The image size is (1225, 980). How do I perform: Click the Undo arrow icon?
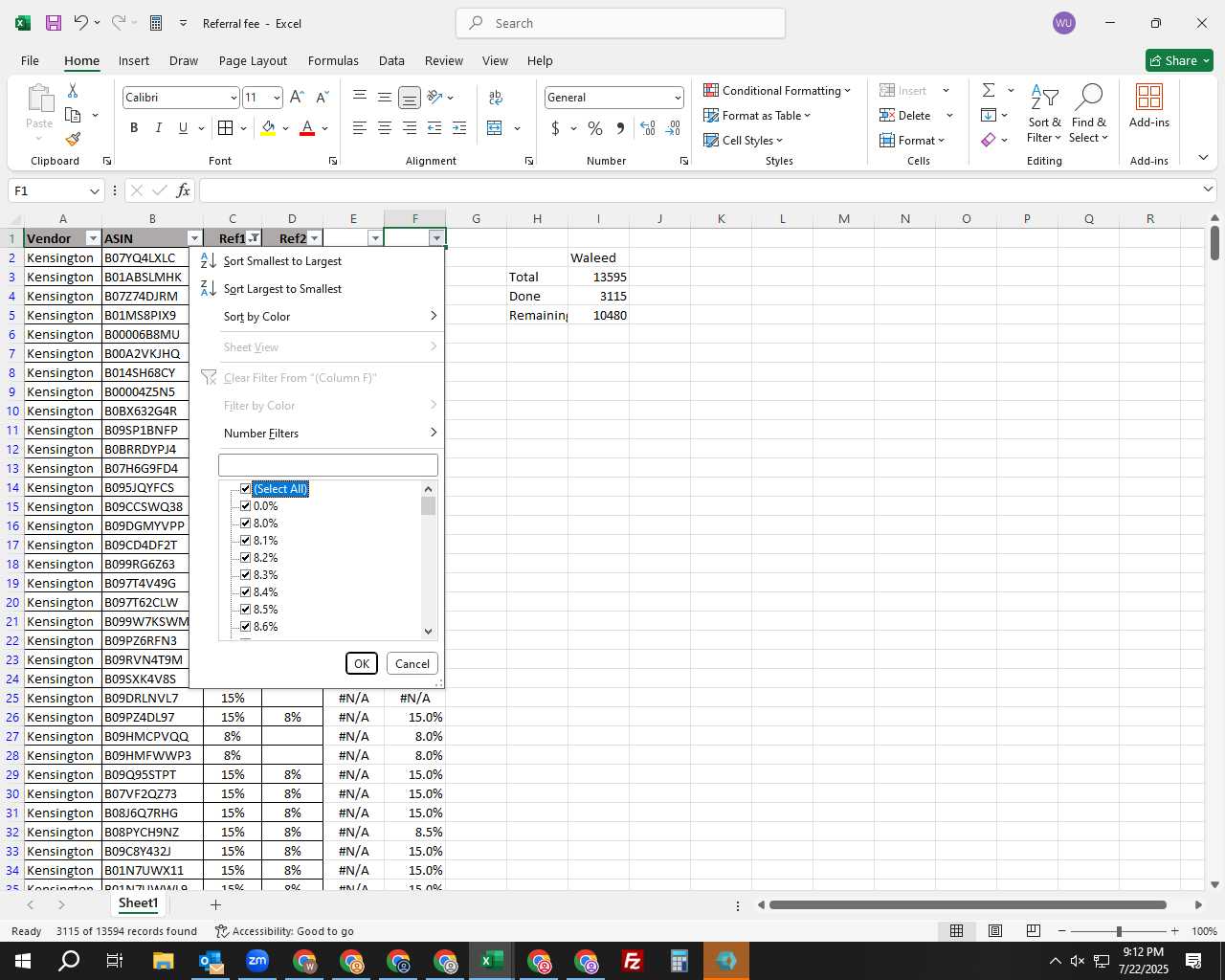point(81,23)
